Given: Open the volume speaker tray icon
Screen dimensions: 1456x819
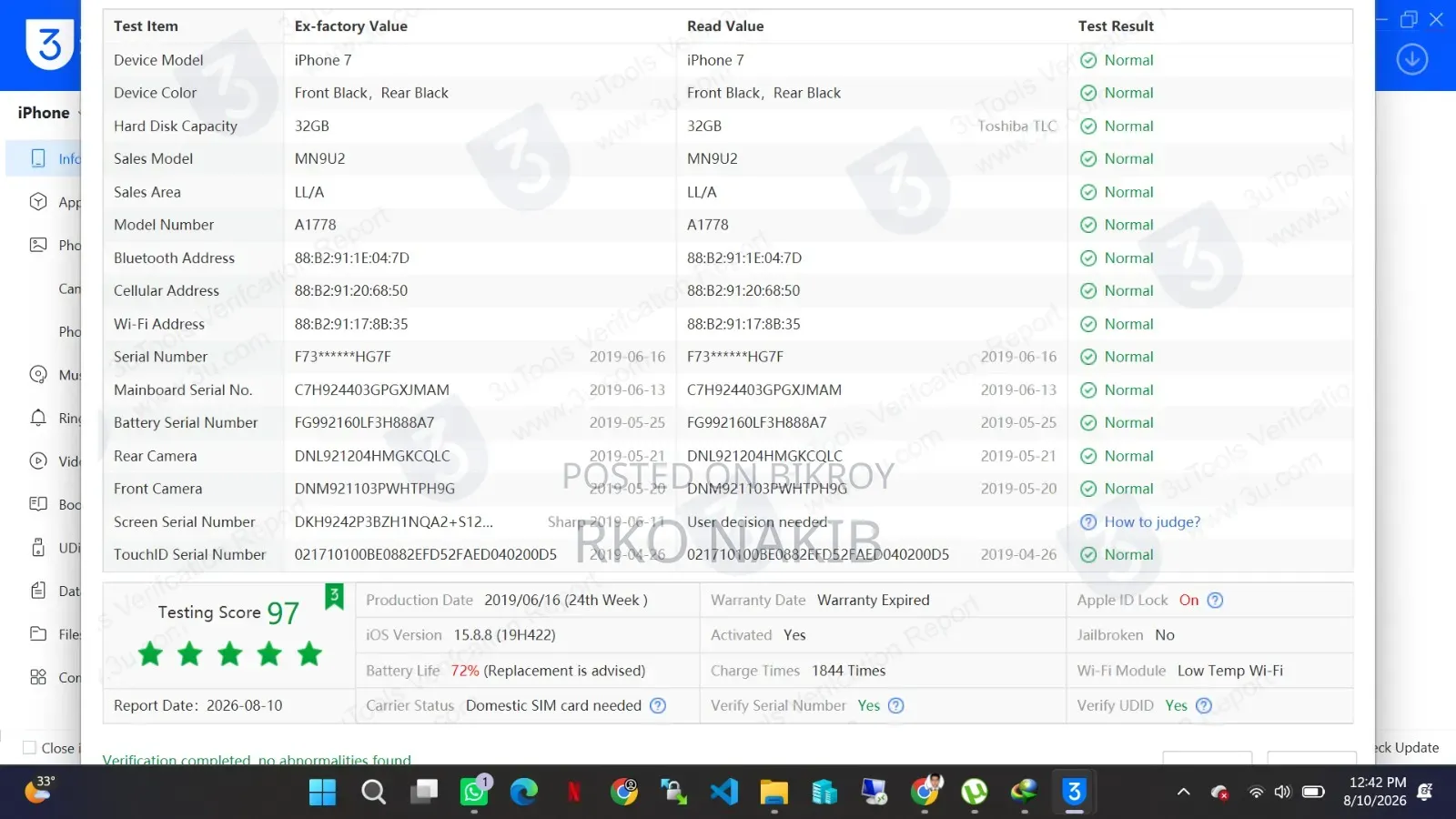Looking at the screenshot, I should 1283,793.
